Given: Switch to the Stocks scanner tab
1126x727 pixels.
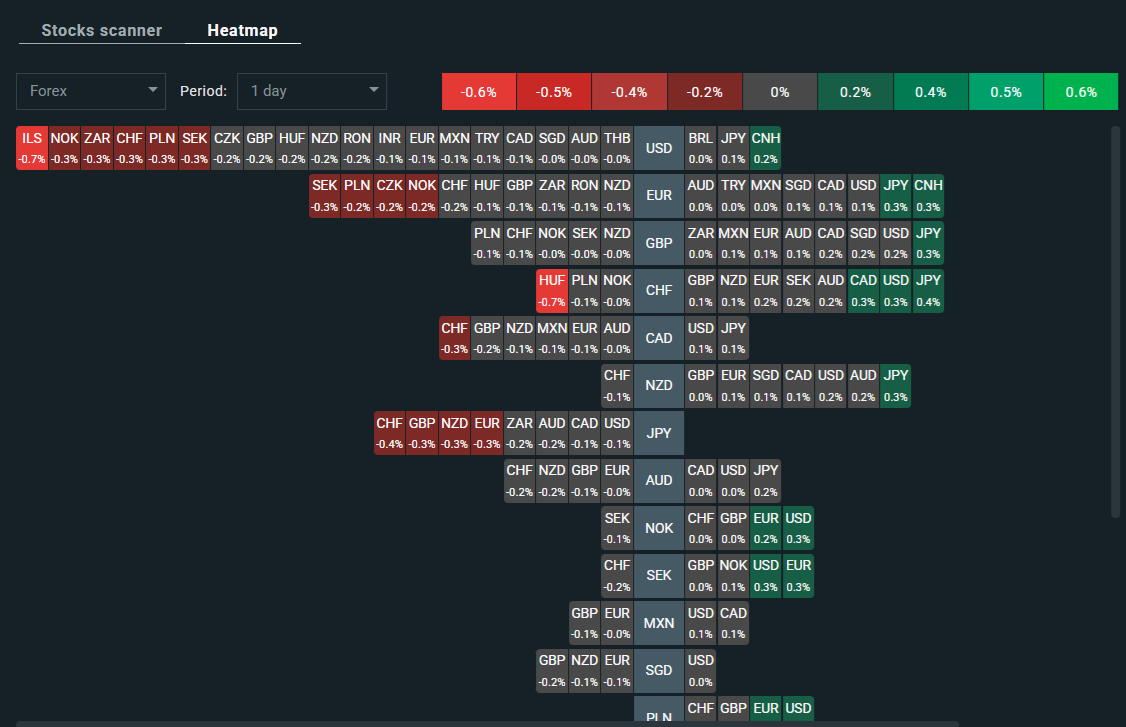Looking at the screenshot, I should [101, 30].
